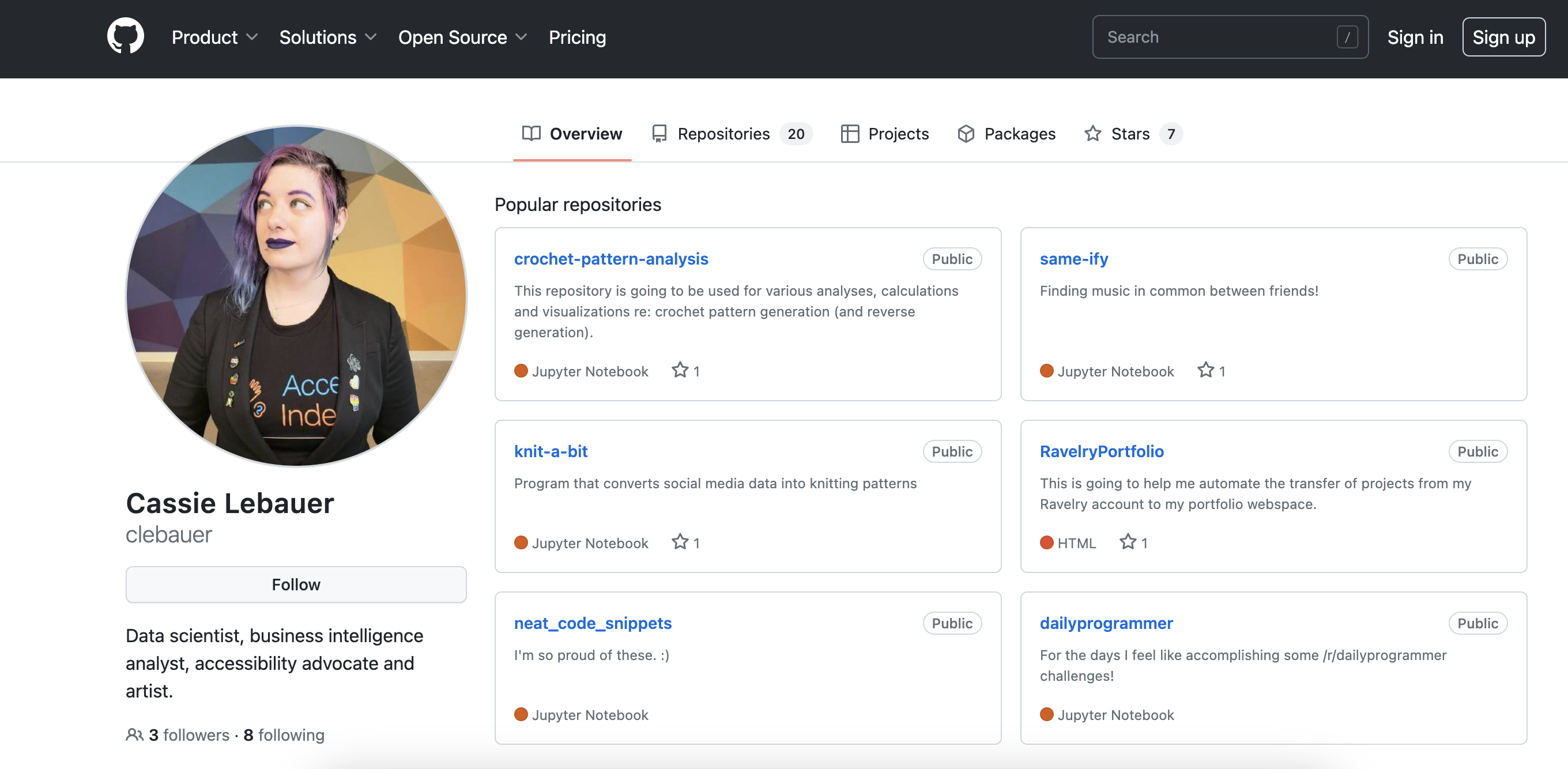Click the followers people icon
1568x769 pixels.
(134, 735)
